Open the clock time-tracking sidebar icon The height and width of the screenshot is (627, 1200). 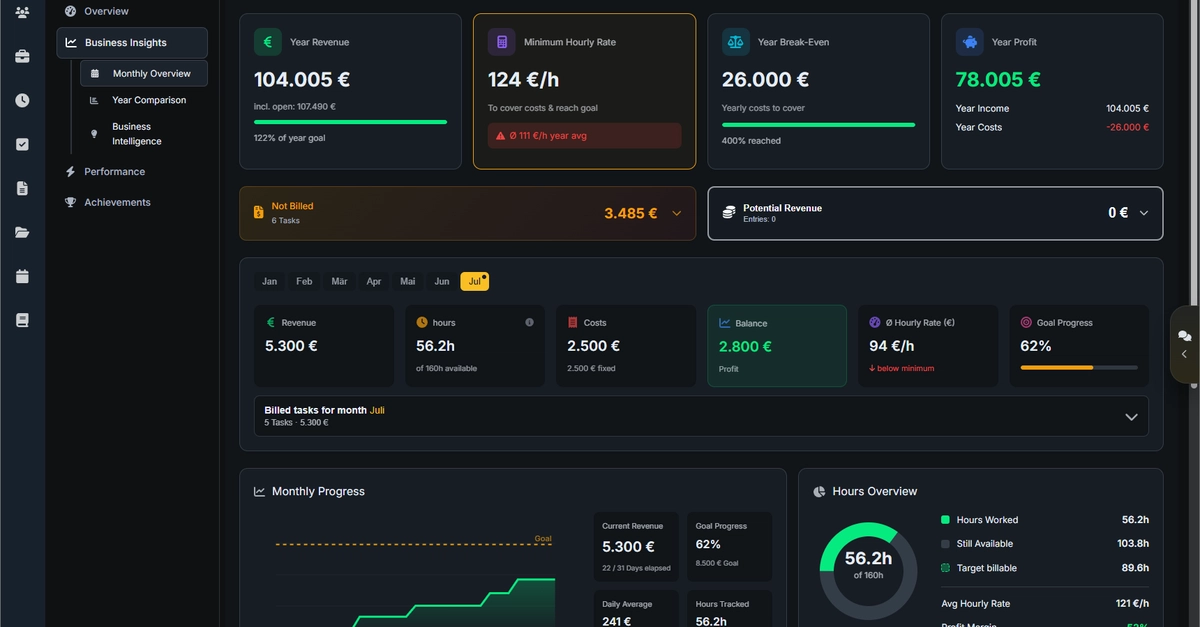click(22, 100)
